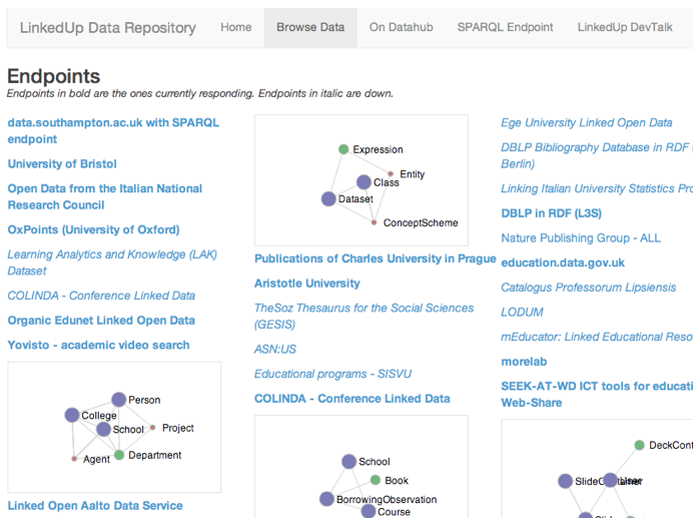The image size is (700, 521).
Task: Open Publications of Charles University in Prague
Action: pos(375,259)
